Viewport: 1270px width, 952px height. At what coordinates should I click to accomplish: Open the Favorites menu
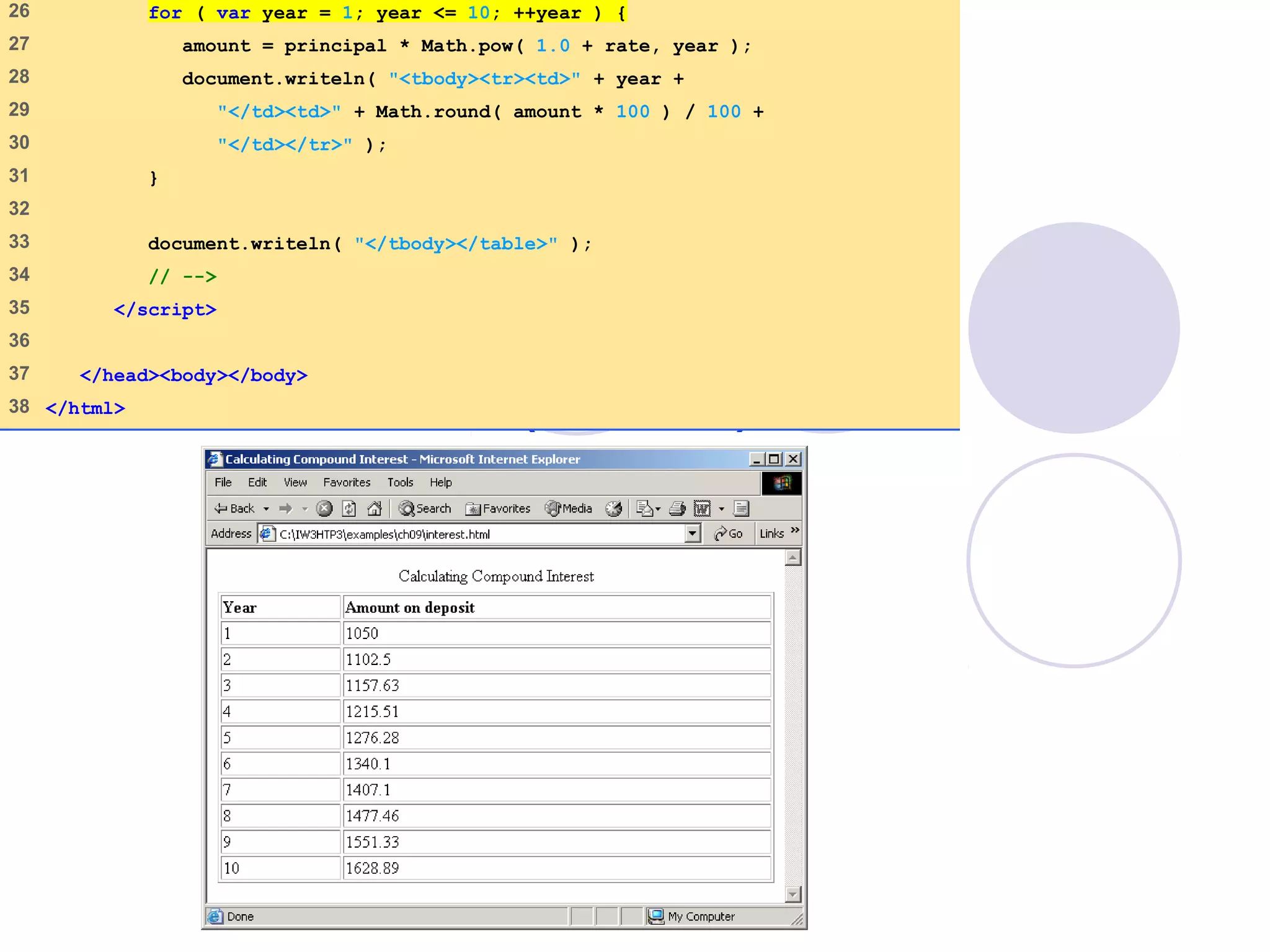pos(346,482)
